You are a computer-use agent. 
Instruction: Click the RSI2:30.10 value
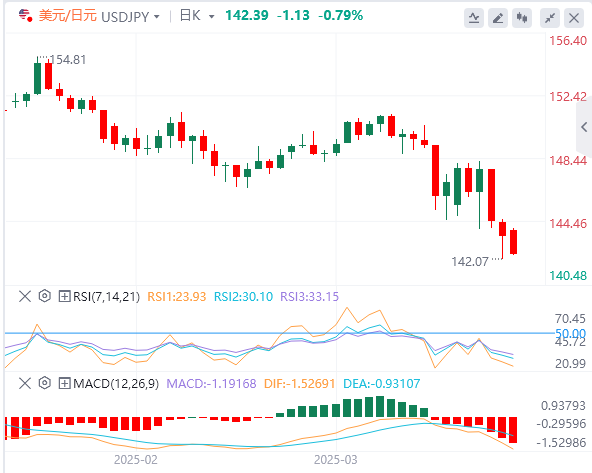[243, 297]
